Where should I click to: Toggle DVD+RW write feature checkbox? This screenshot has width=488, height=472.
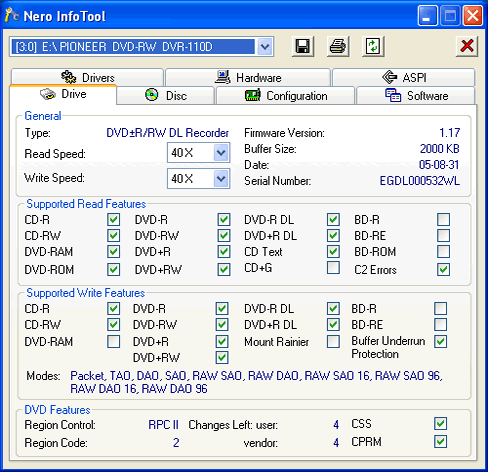pos(222,358)
